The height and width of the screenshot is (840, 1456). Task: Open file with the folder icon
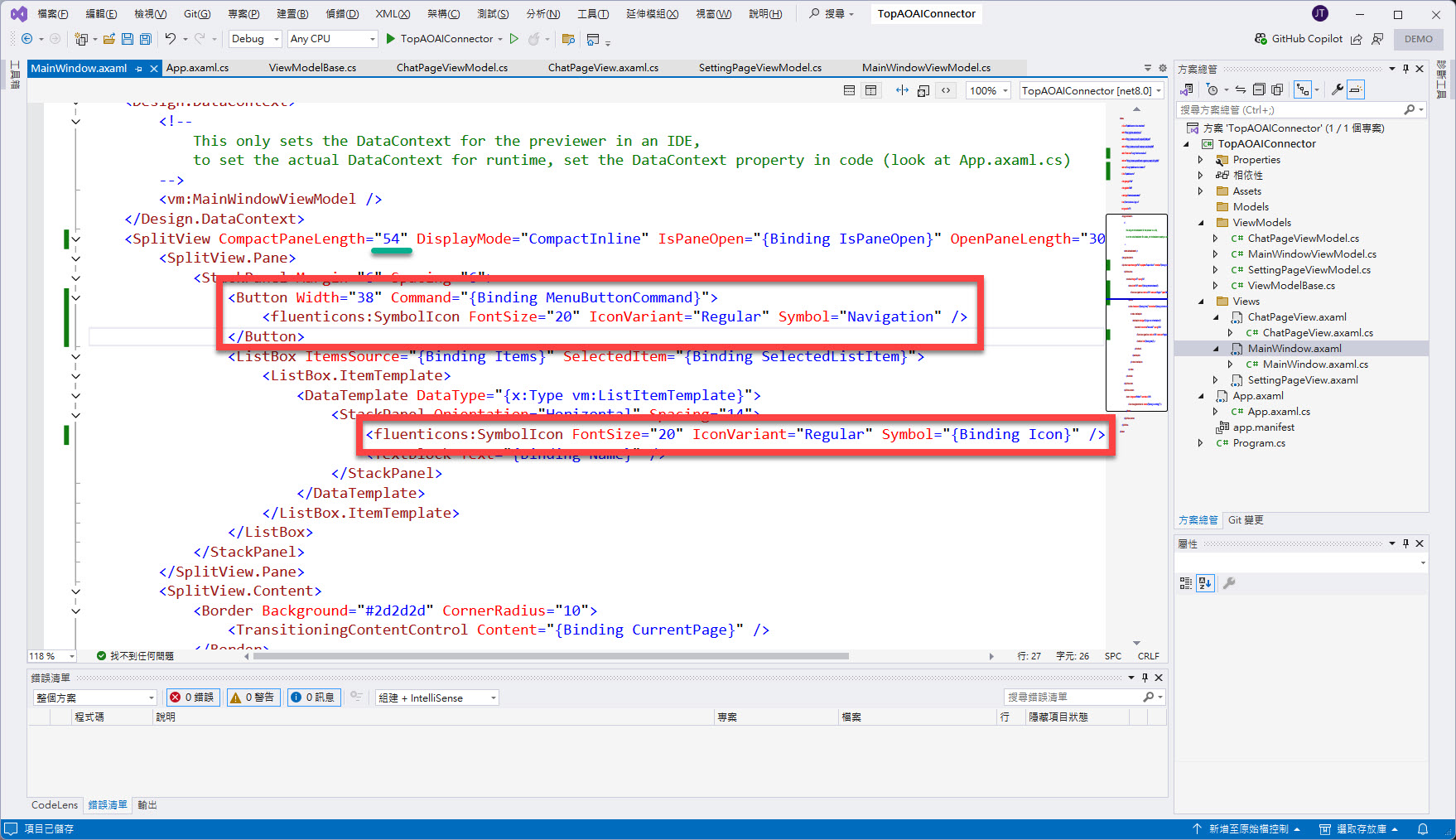click(108, 39)
